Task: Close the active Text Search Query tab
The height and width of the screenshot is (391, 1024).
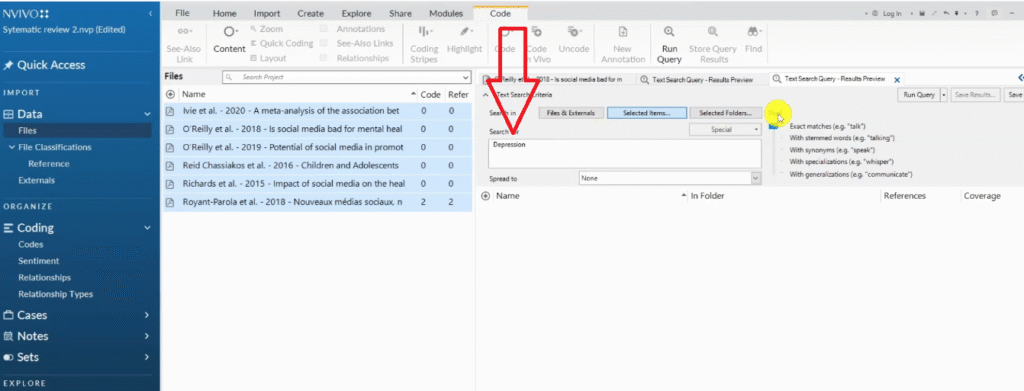Action: 897,80
